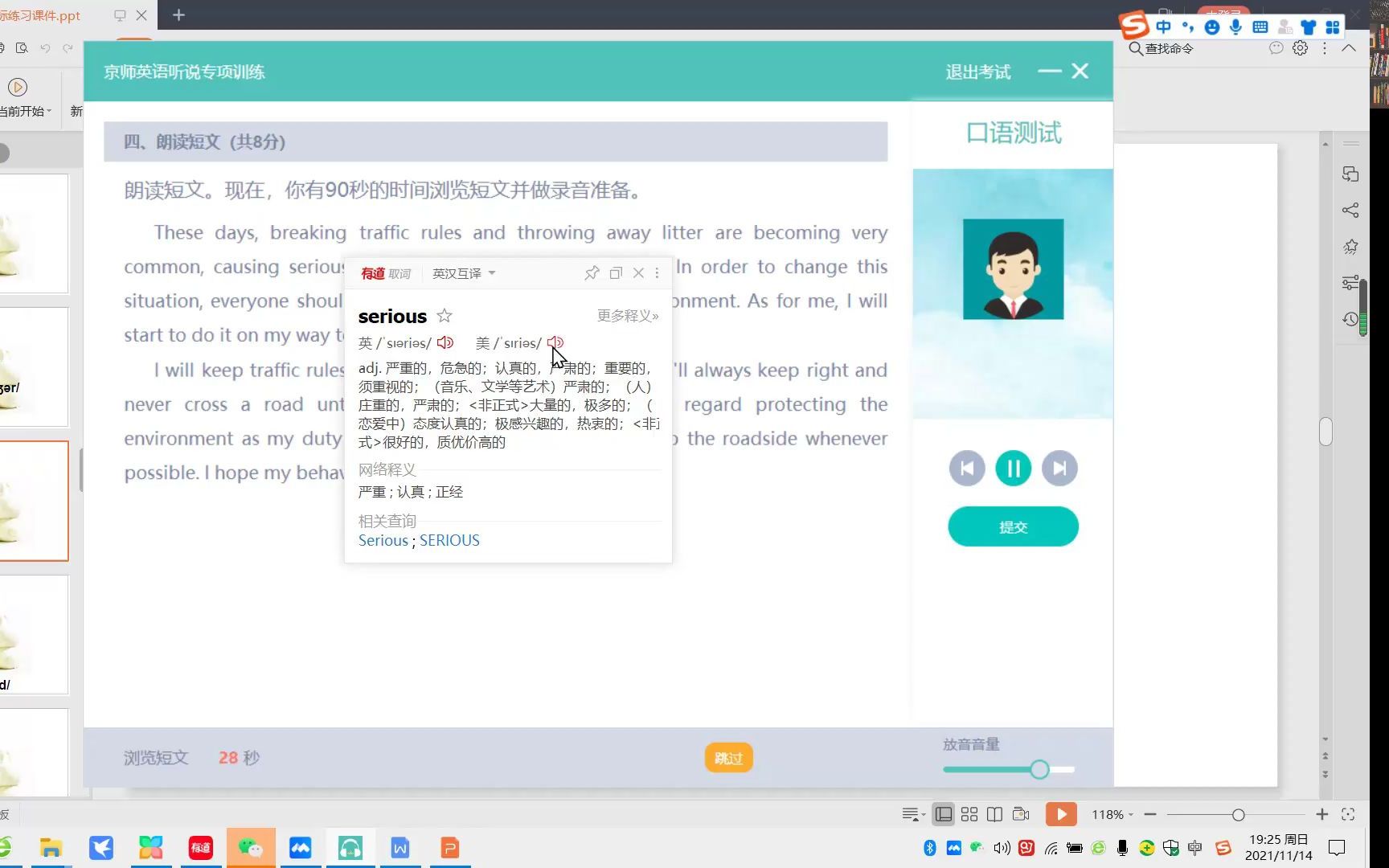
Task: Open Sogou emoji panel
Action: pyautogui.click(x=1212, y=27)
